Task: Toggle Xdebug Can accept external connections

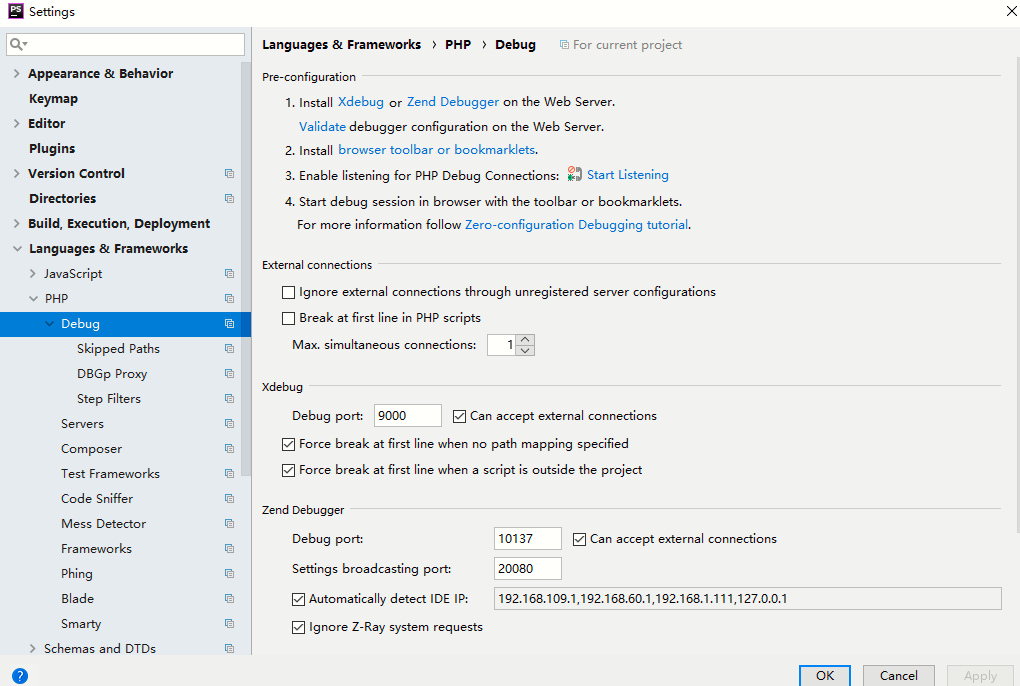Action: pyautogui.click(x=459, y=416)
